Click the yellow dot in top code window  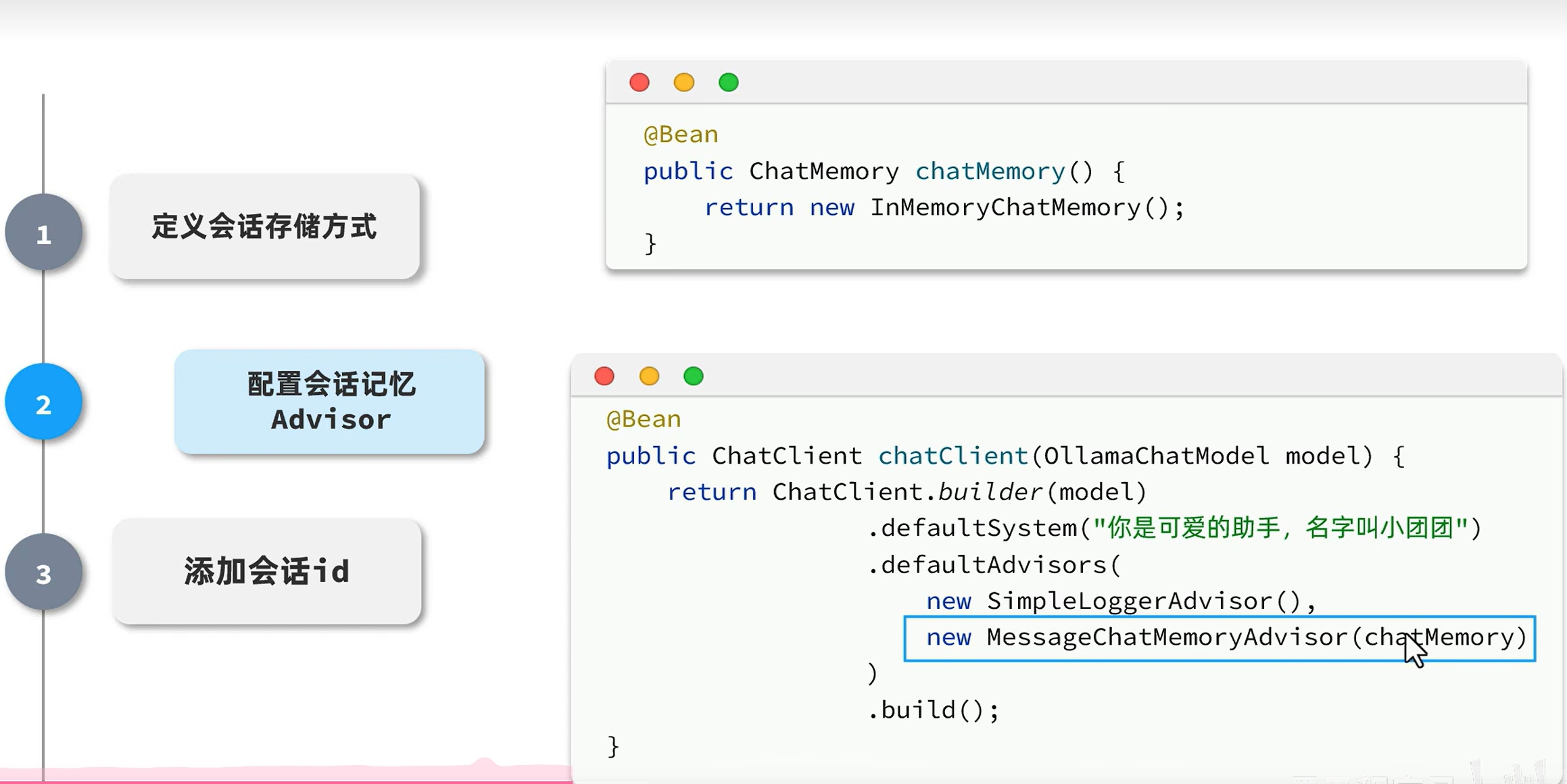point(683,82)
